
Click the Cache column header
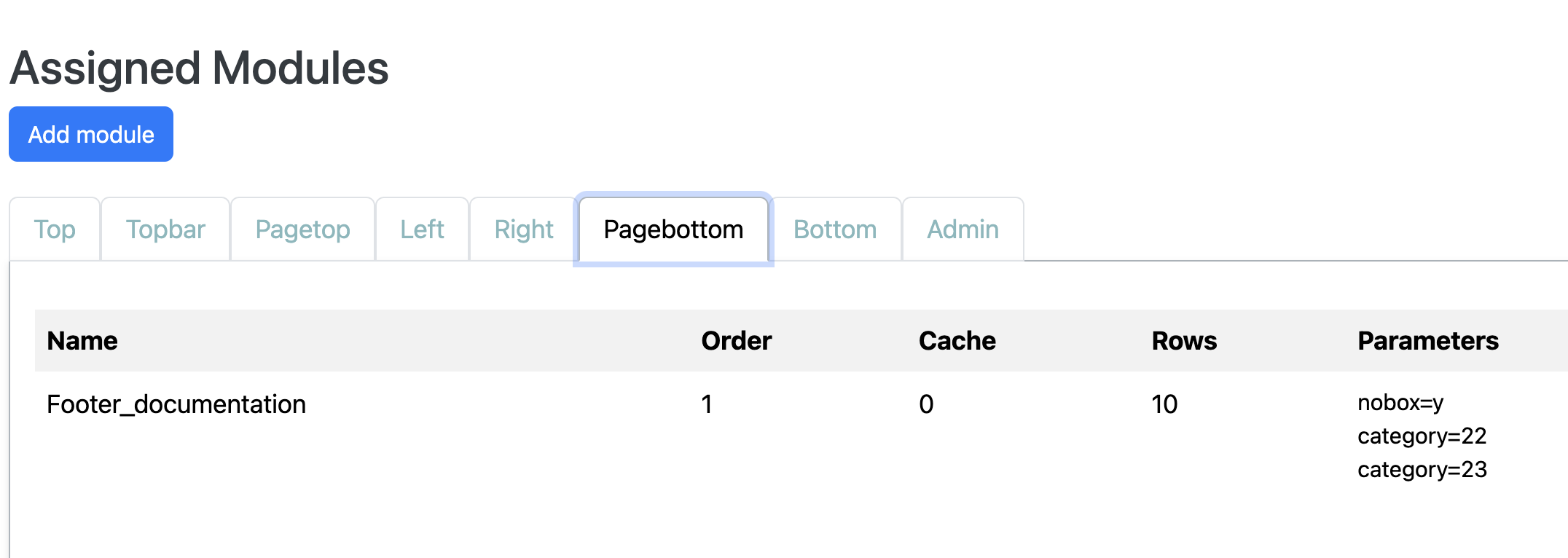957,341
